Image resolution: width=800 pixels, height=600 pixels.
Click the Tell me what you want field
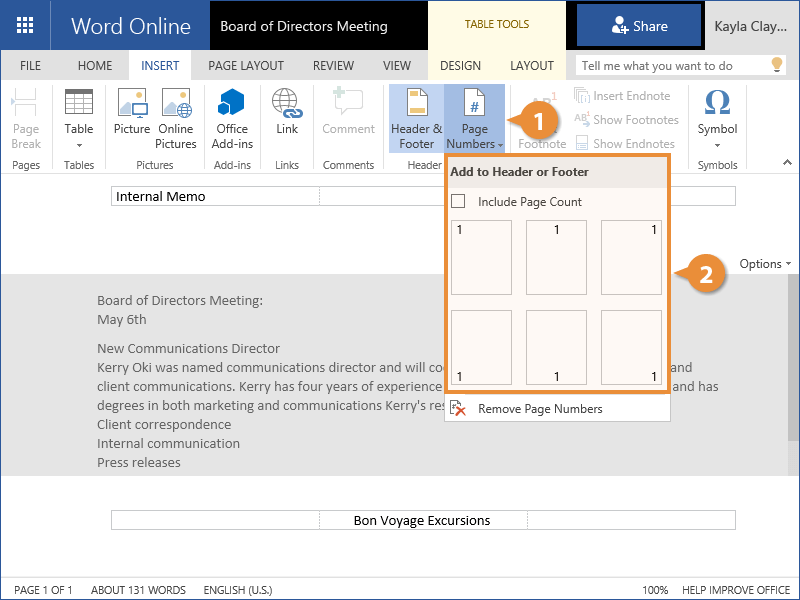670,66
